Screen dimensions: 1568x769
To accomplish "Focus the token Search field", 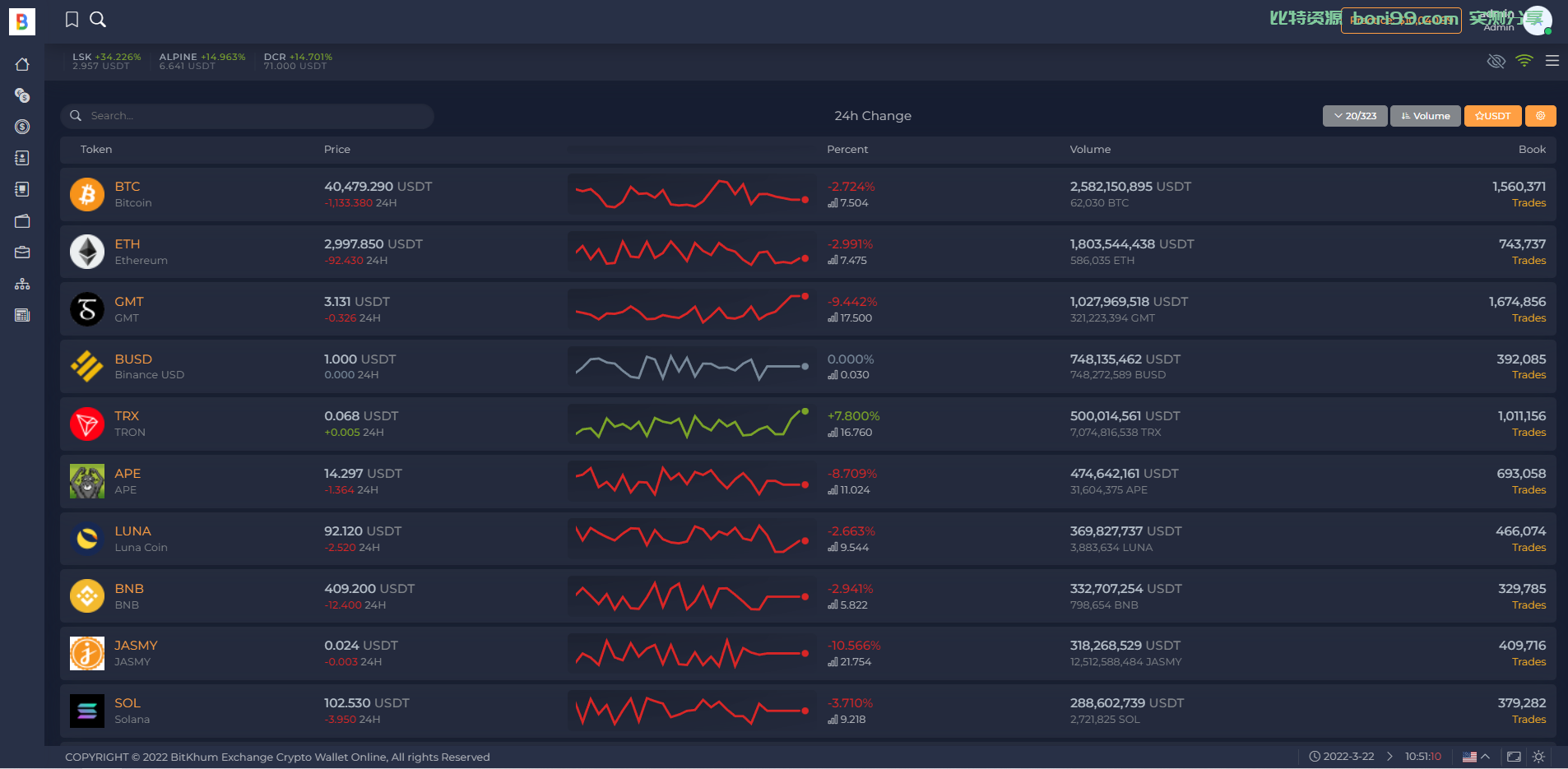I will click(247, 116).
